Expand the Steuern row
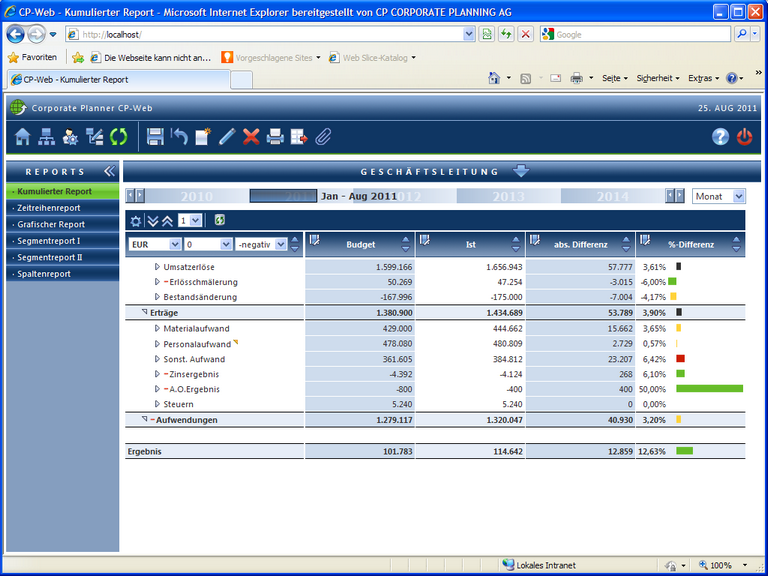The height and width of the screenshot is (576, 768). (157, 404)
